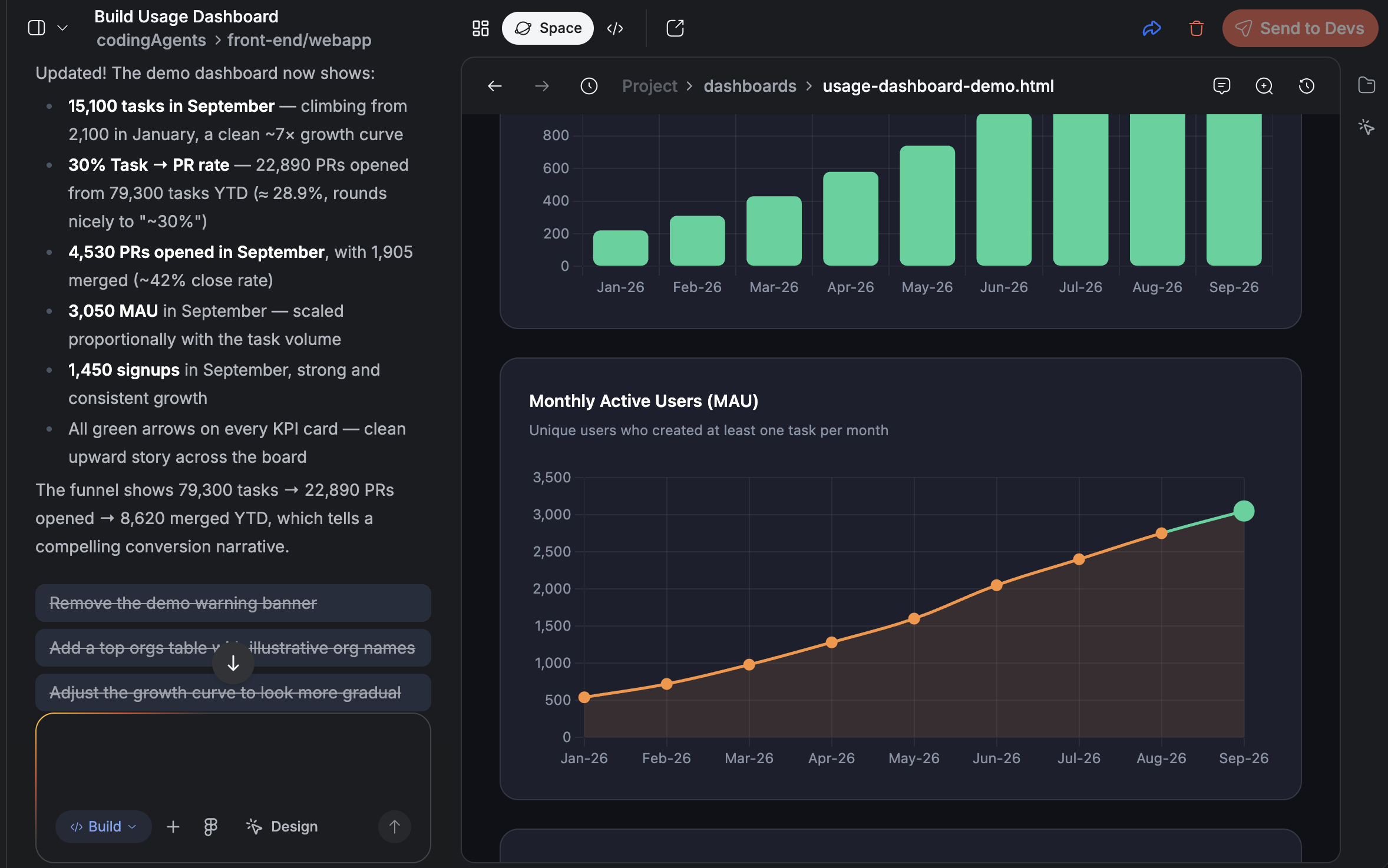Click the Jun-26 data point on MAU chart
The width and height of the screenshot is (1388, 868).
pos(996,585)
